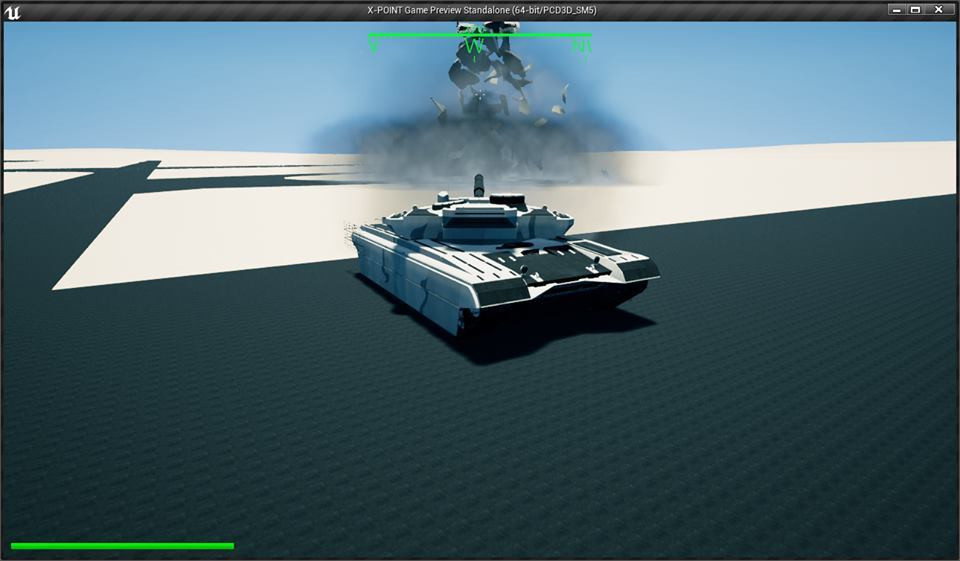
Task: Maximize the X-POINT Game Preview window
Action: pyautogui.click(x=915, y=10)
